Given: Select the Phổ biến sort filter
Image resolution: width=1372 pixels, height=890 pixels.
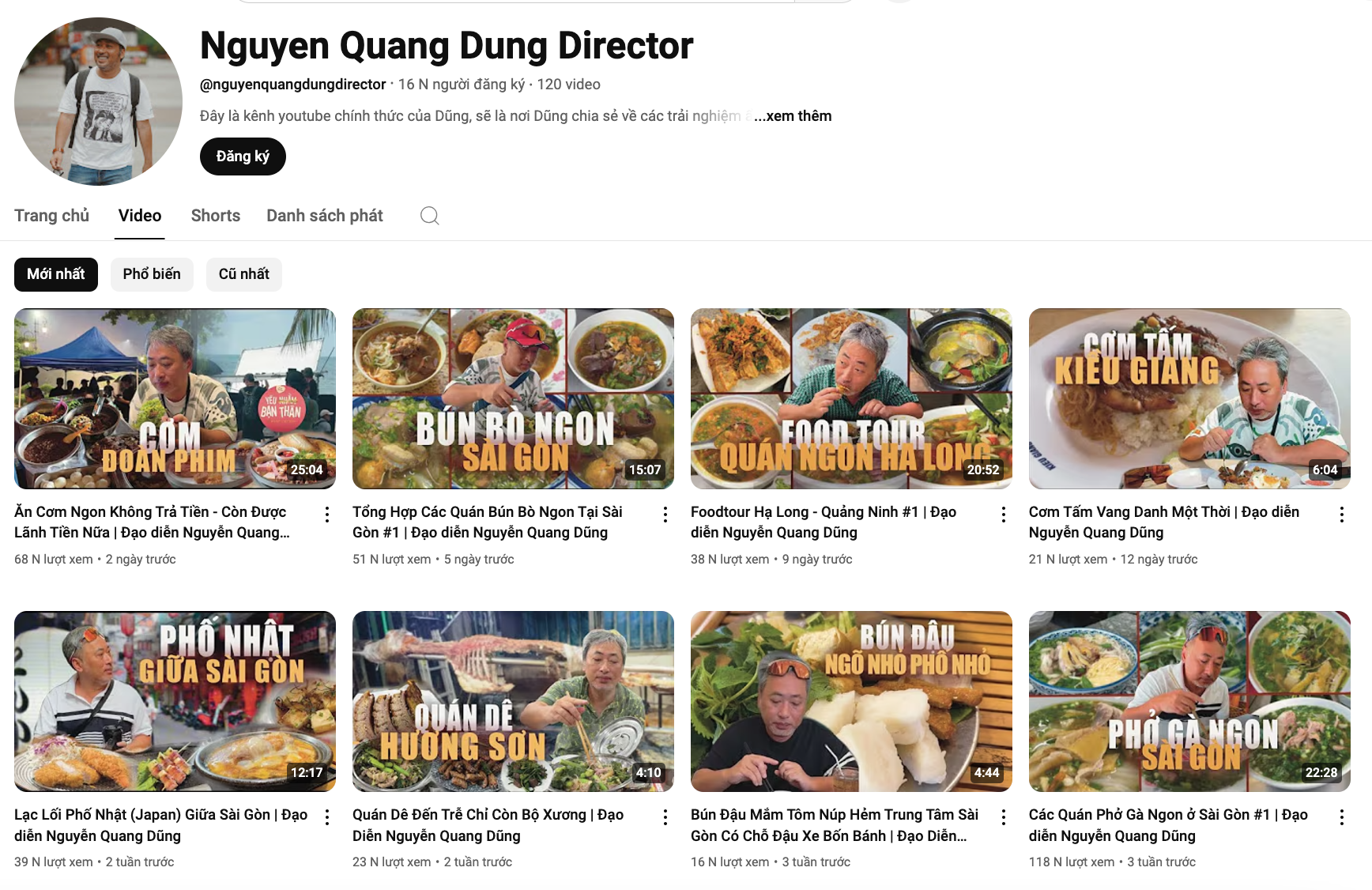Looking at the screenshot, I should coord(152,274).
